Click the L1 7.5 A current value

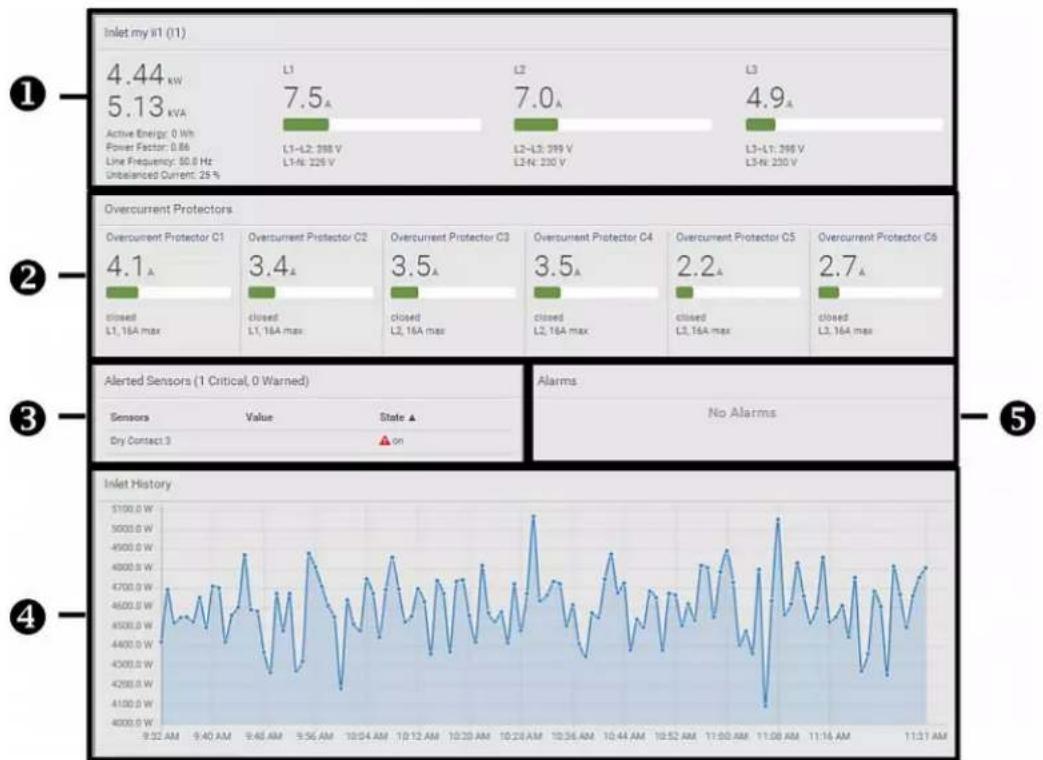click(x=307, y=98)
